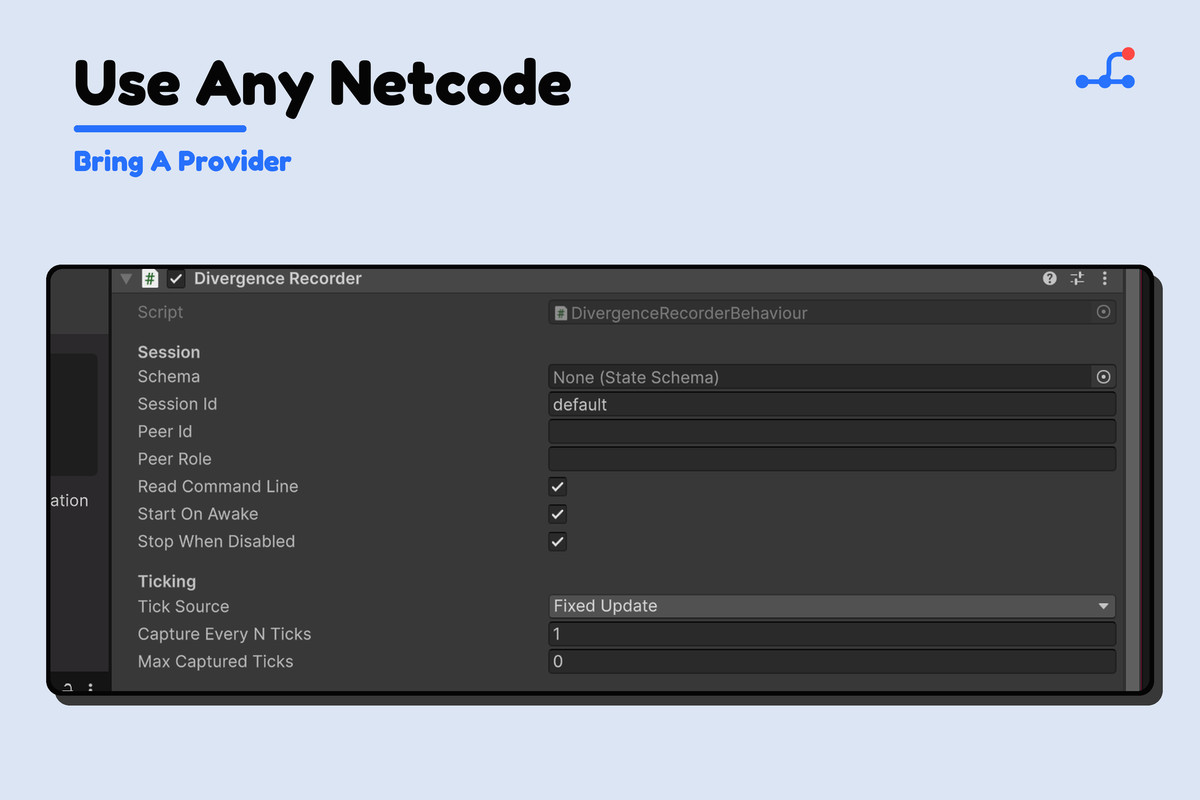Click the Divergence Recorder title text

tap(278, 279)
